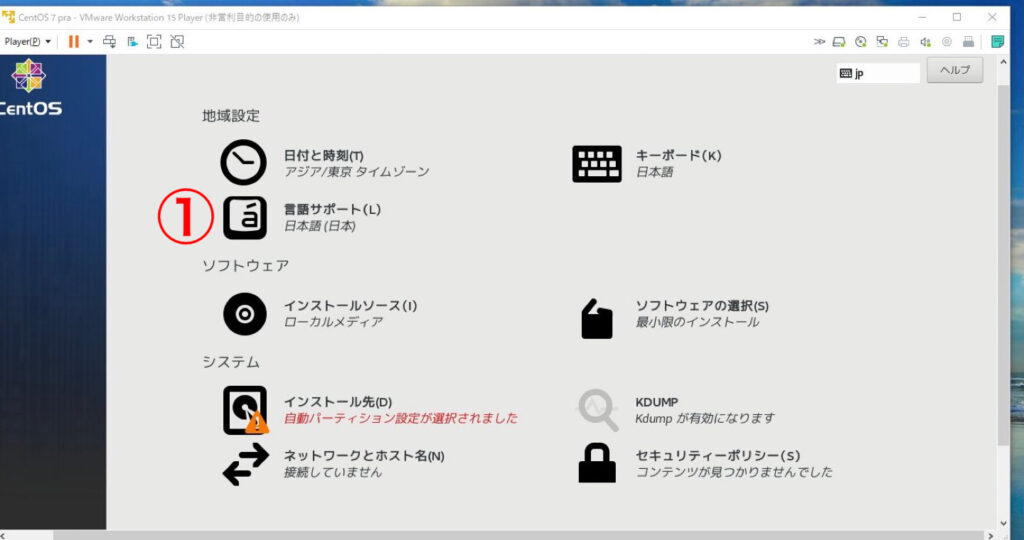Toggle Unity mode icon in VMware toolbar
This screenshot has height=540, width=1024.
[x=177, y=41]
